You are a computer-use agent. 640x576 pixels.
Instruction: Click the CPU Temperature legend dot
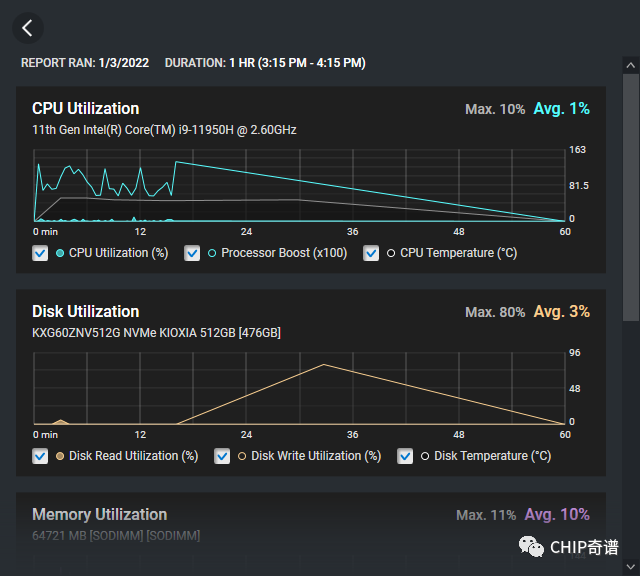click(x=391, y=253)
